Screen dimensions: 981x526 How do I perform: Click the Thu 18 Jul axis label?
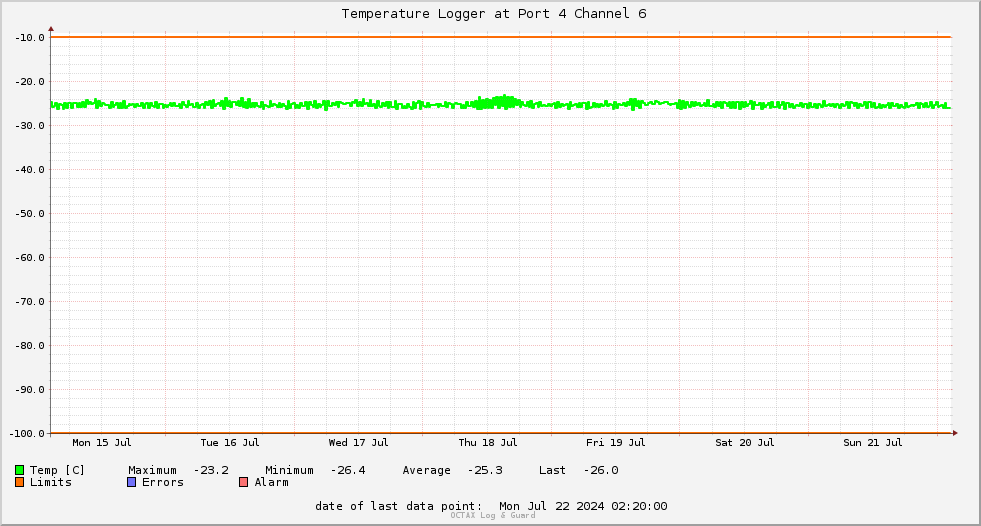click(x=487, y=443)
